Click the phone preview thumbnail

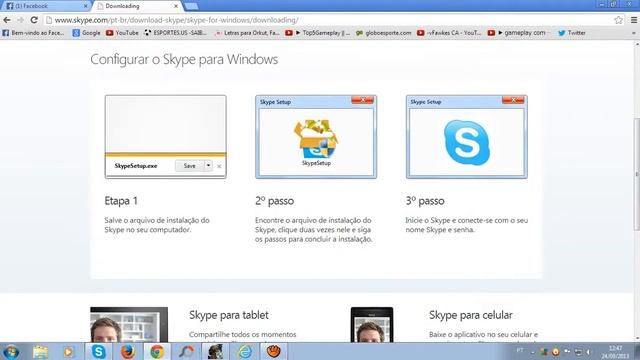(372, 325)
